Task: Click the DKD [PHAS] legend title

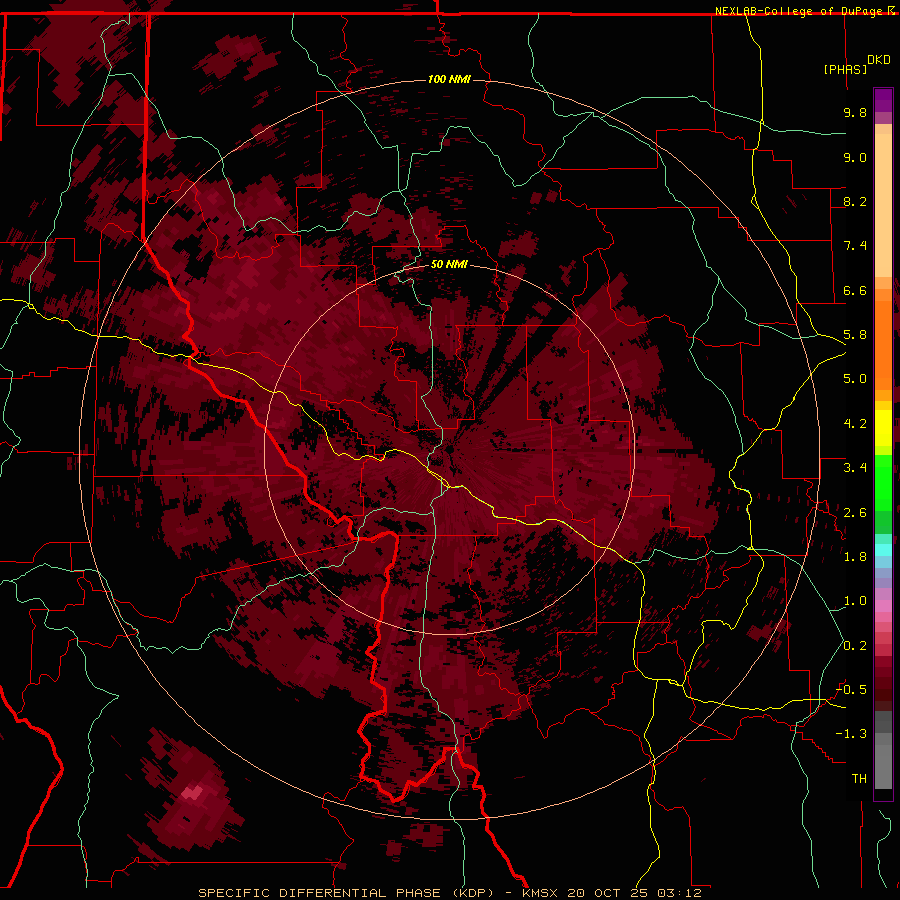Action: [857, 64]
